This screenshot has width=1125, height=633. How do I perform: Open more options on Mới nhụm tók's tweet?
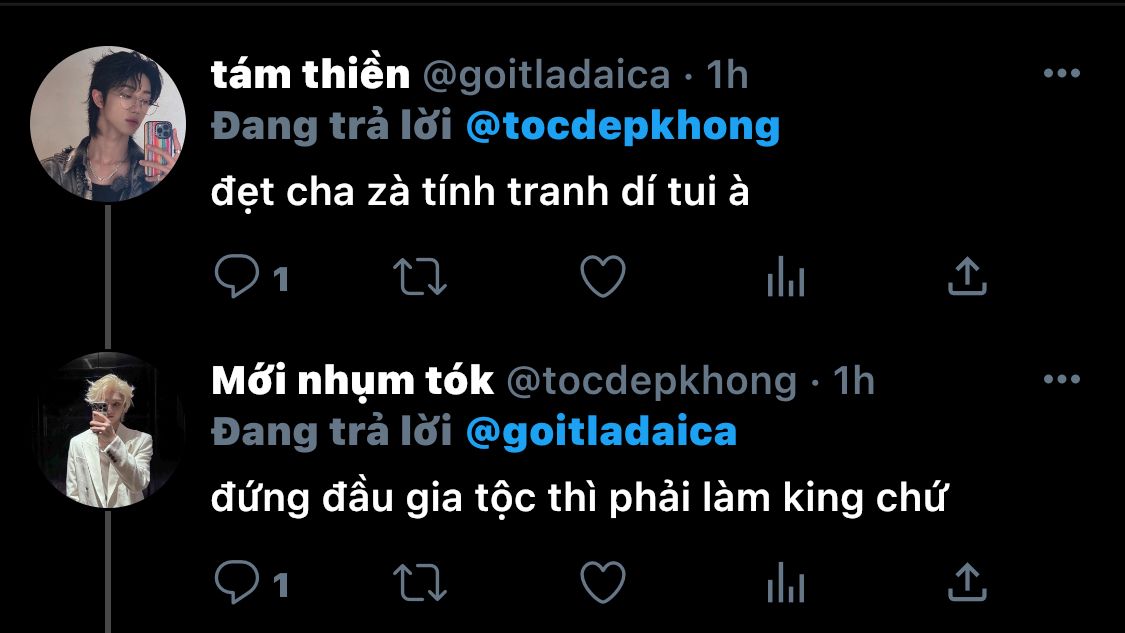click(1062, 378)
